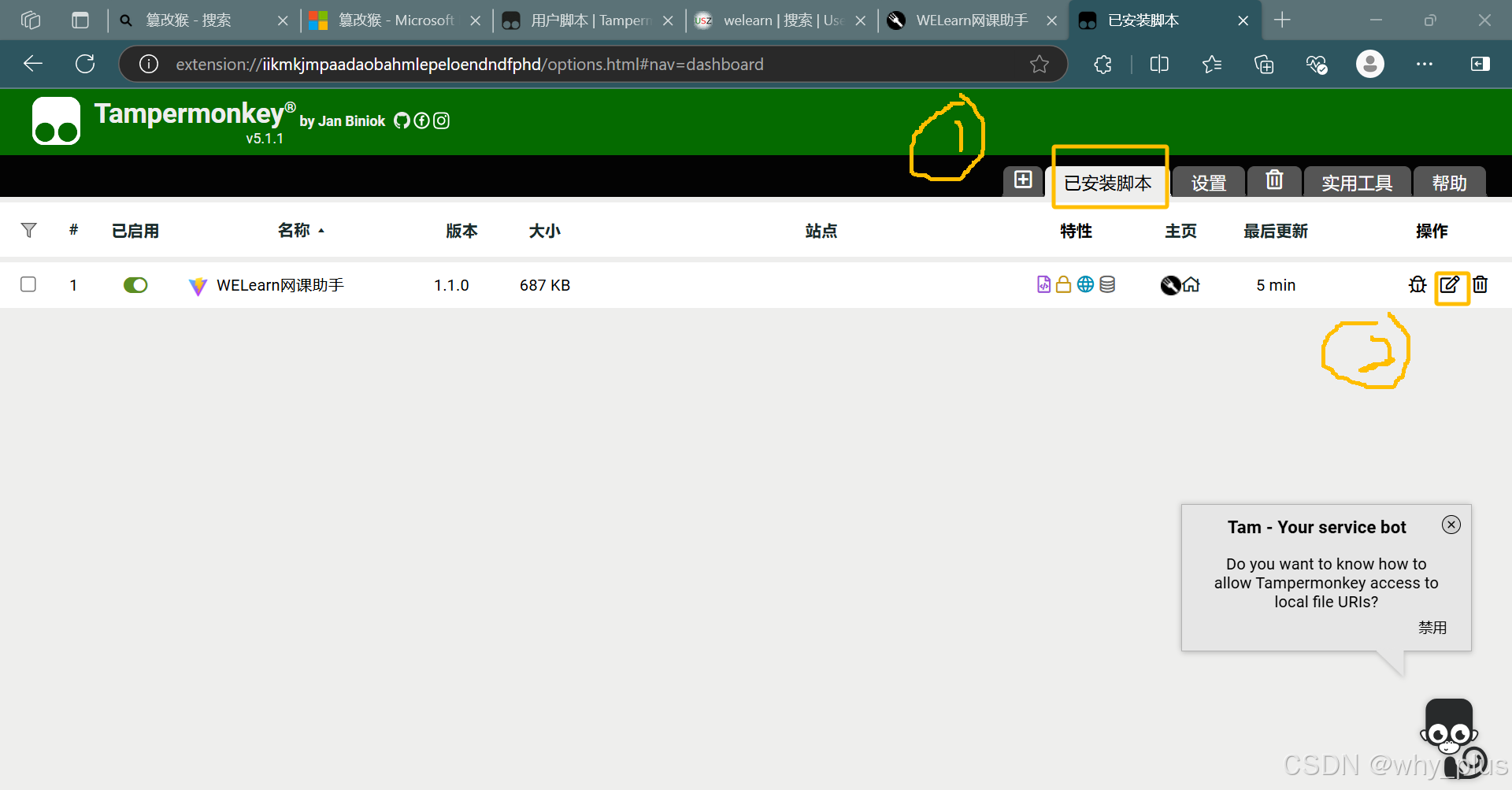Open Tampermonkey Facebook link icon
The height and width of the screenshot is (790, 1512).
coord(421,121)
